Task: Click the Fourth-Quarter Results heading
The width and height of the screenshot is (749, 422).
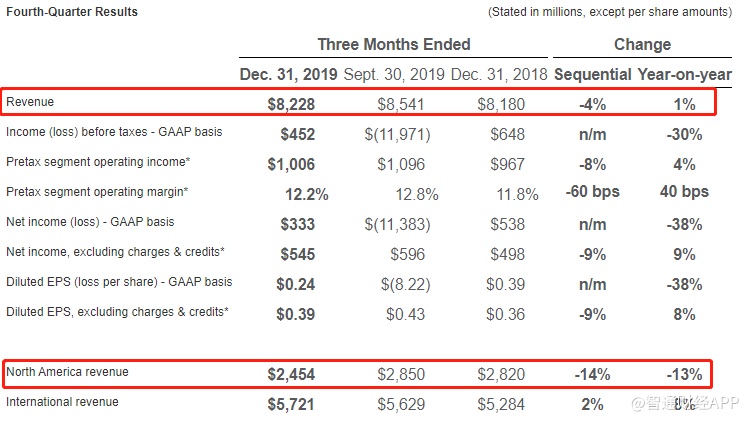Action: (x=72, y=12)
